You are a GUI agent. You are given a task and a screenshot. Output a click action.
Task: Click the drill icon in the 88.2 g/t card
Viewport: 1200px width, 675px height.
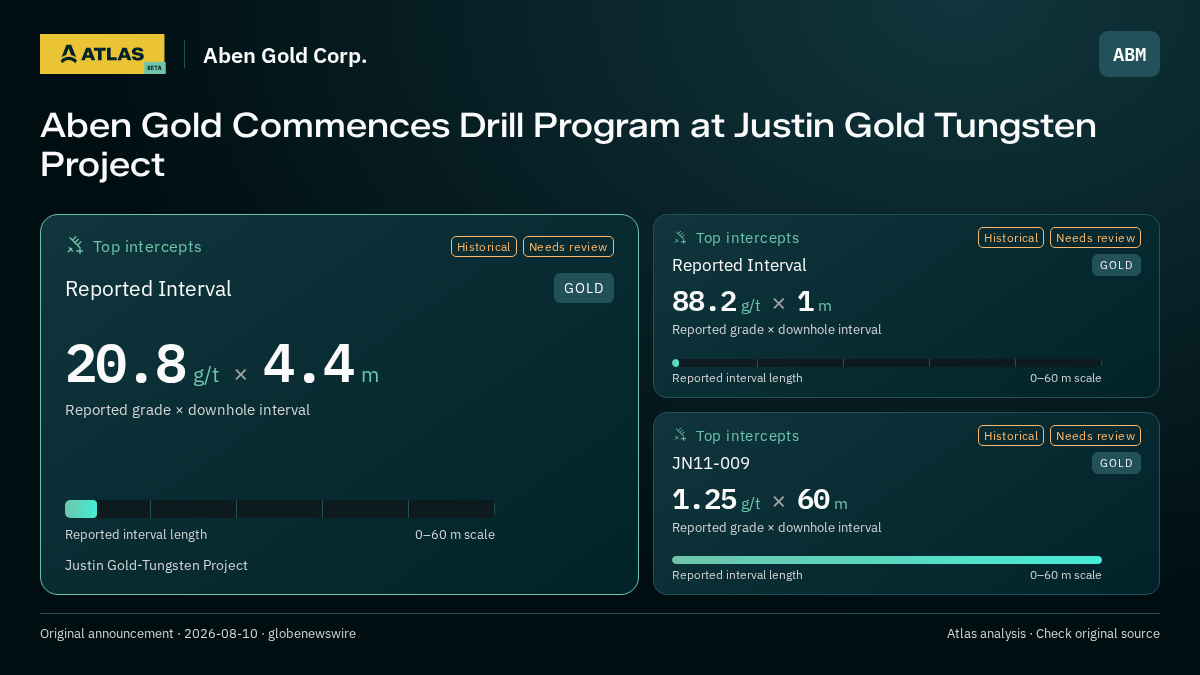pyautogui.click(x=680, y=238)
